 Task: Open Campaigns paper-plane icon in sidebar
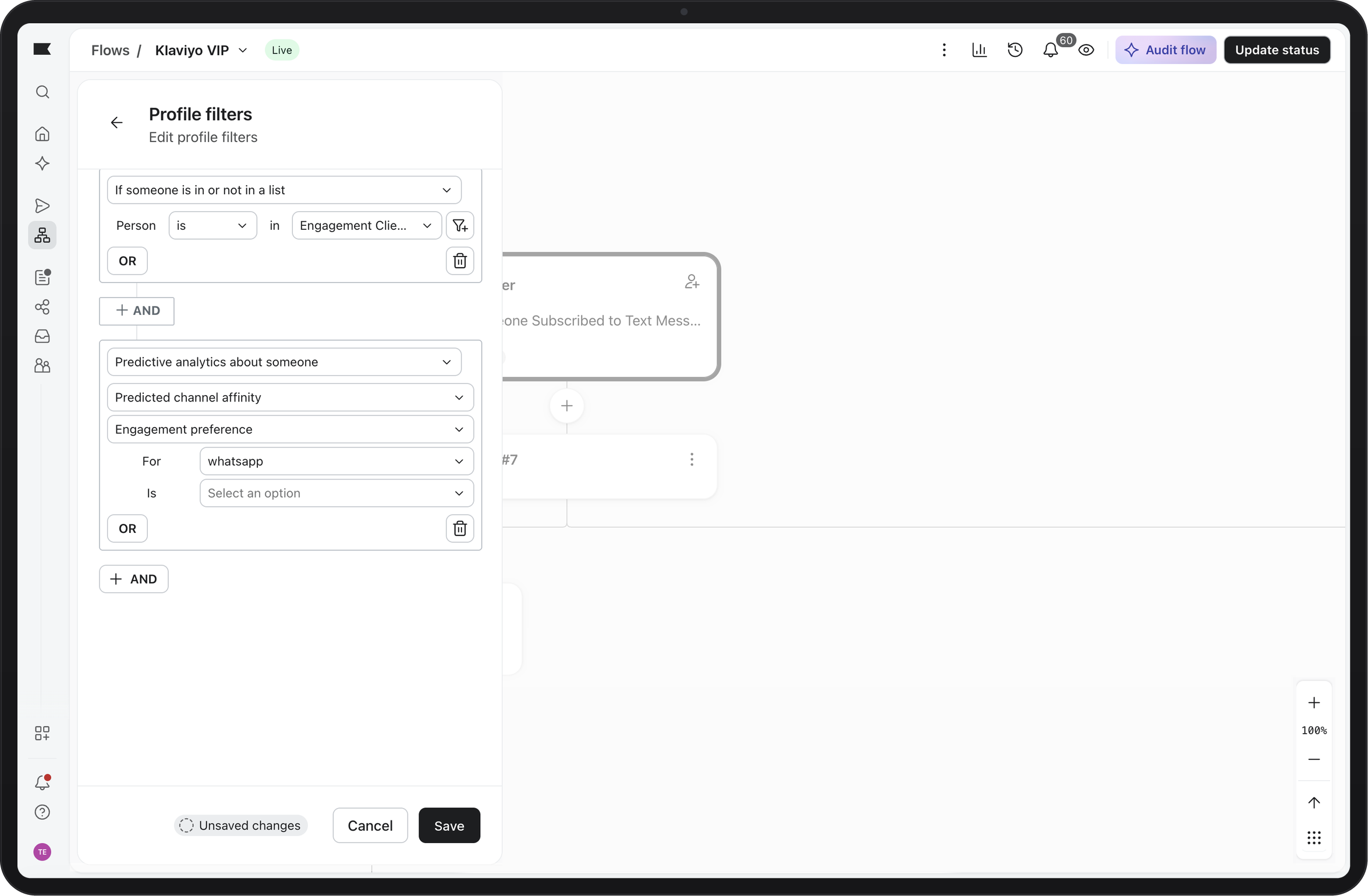click(x=42, y=206)
